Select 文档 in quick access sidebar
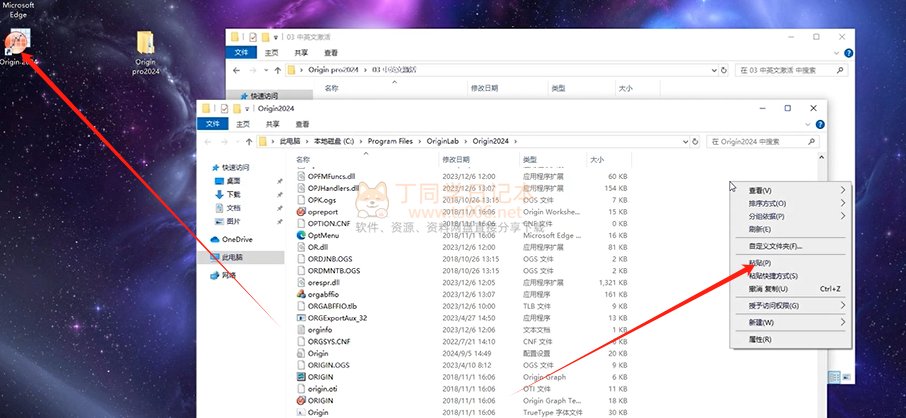The height and width of the screenshot is (418, 906). (x=233, y=208)
